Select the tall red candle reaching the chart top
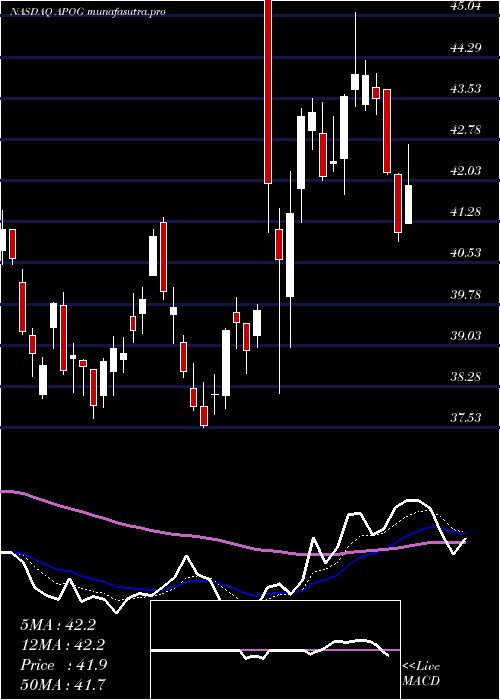500x700 pixels. [x=268, y=92]
